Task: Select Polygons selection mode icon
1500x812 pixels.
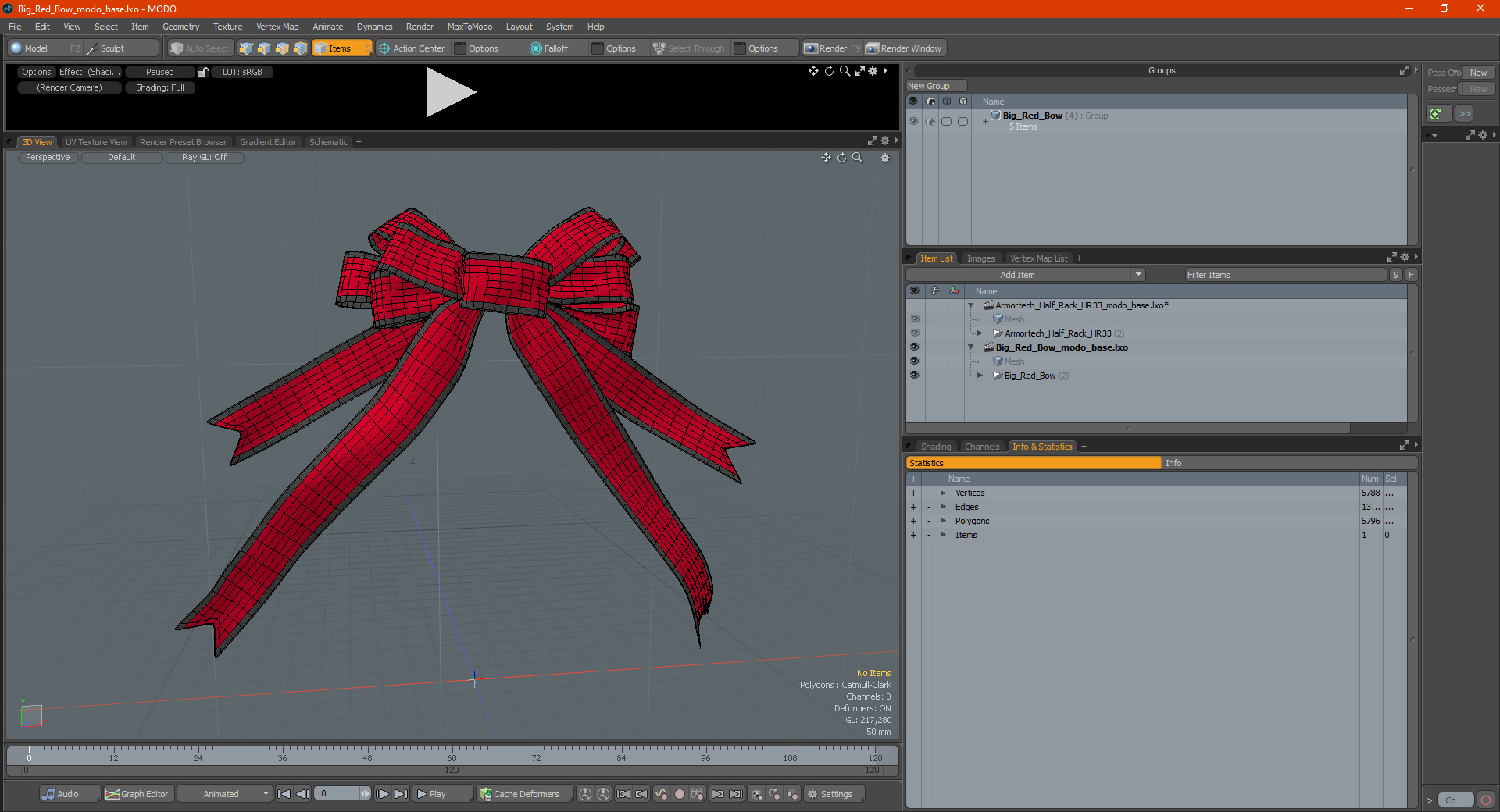Action: click(282, 48)
